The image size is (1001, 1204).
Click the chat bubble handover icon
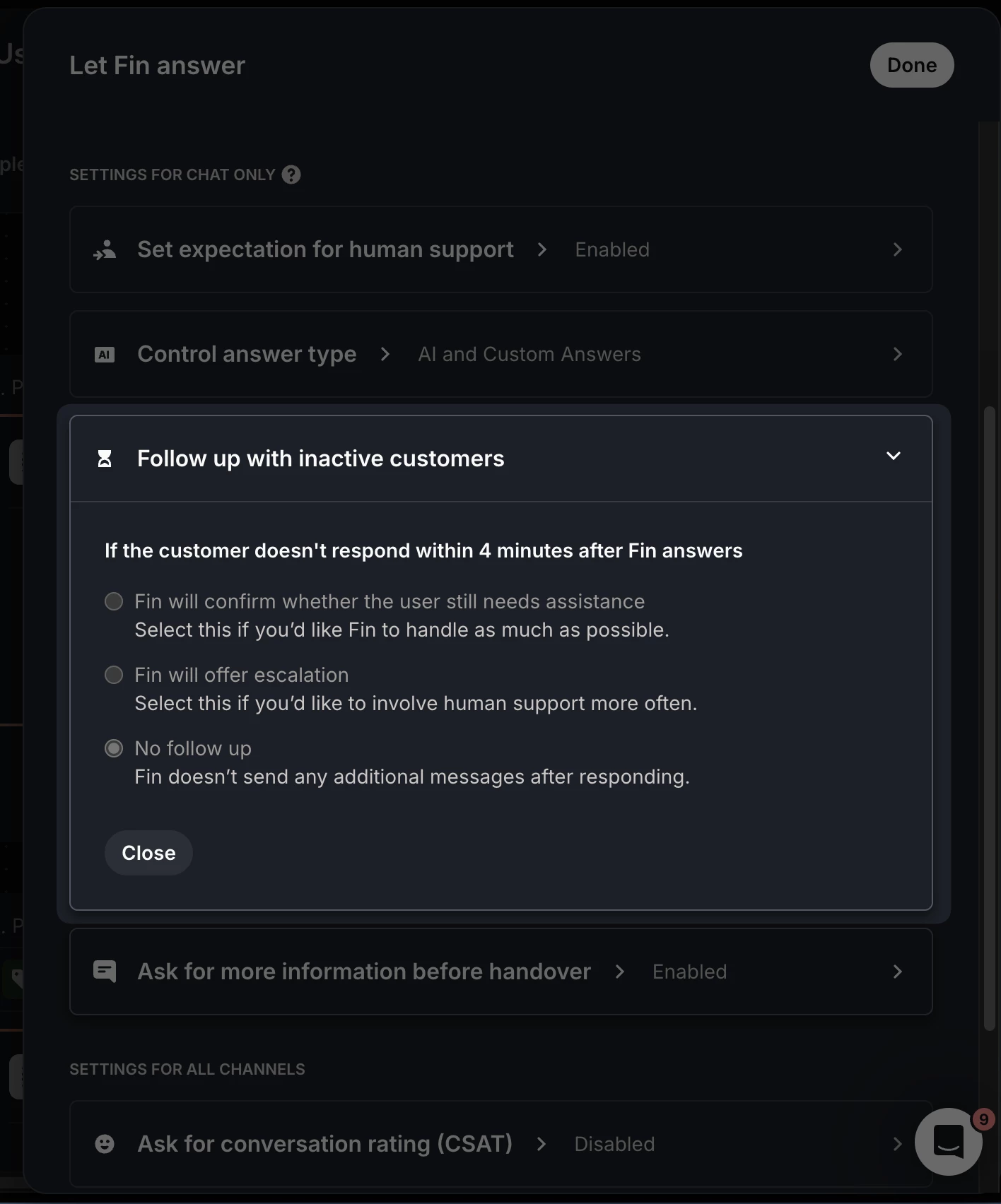pos(105,972)
